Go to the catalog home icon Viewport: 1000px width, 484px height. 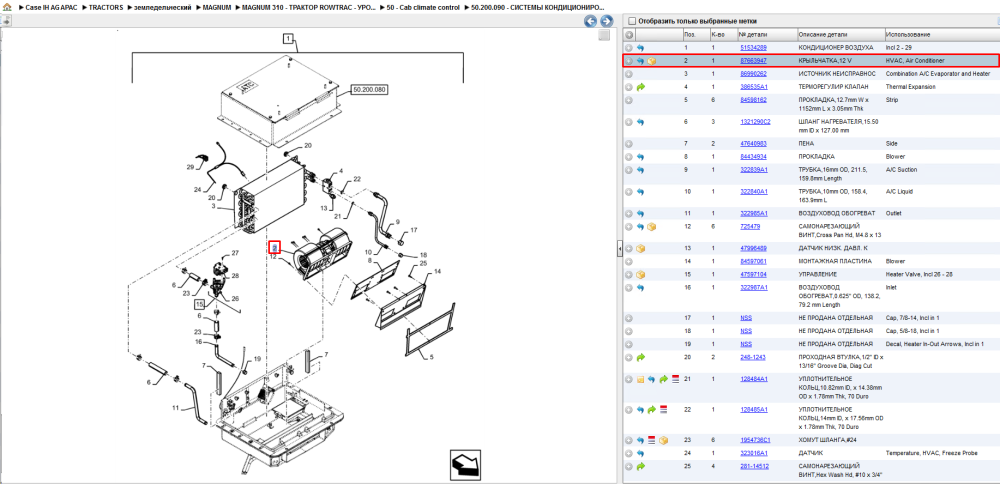coord(7,7)
